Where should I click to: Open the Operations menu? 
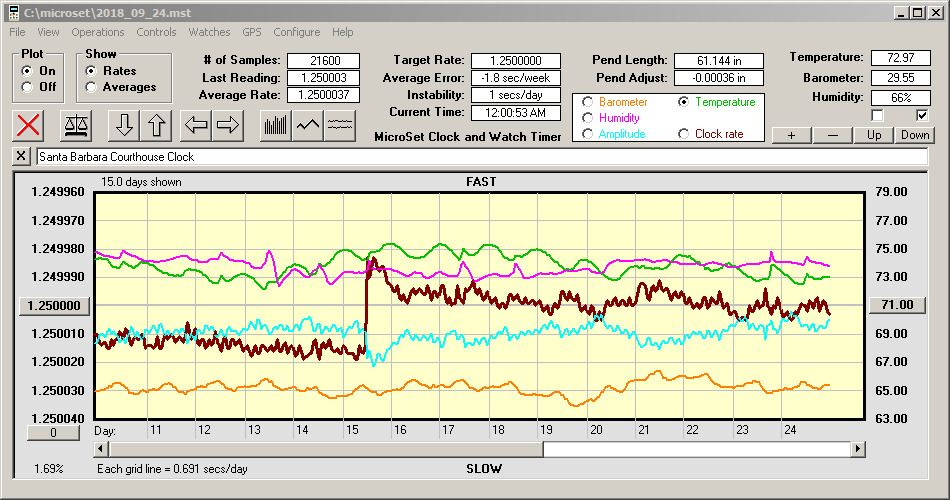point(98,32)
